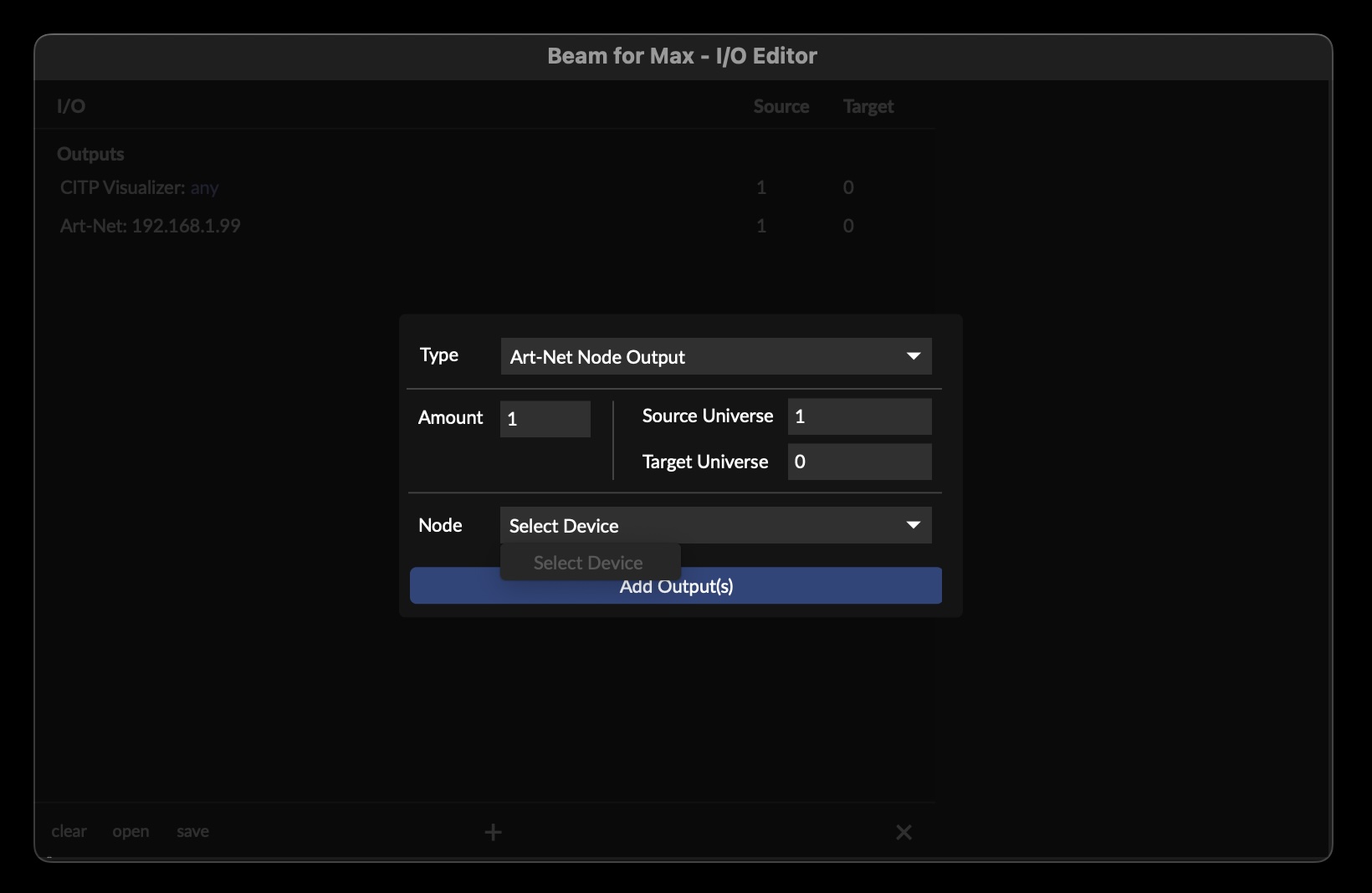Click the Node dropdown arrow
This screenshot has height=893, width=1372.
pyautogui.click(x=913, y=525)
